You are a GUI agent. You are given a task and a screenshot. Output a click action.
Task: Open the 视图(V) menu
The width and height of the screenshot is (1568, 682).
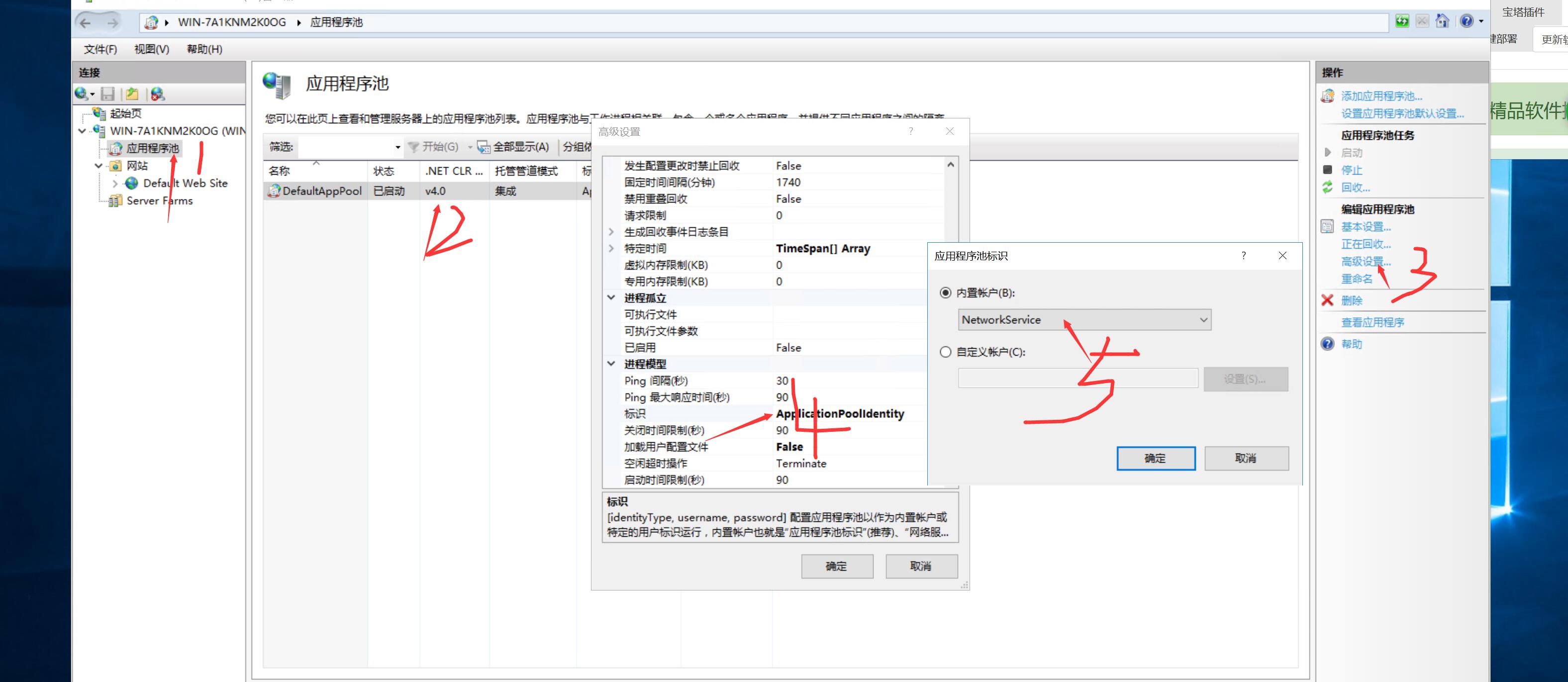(152, 49)
